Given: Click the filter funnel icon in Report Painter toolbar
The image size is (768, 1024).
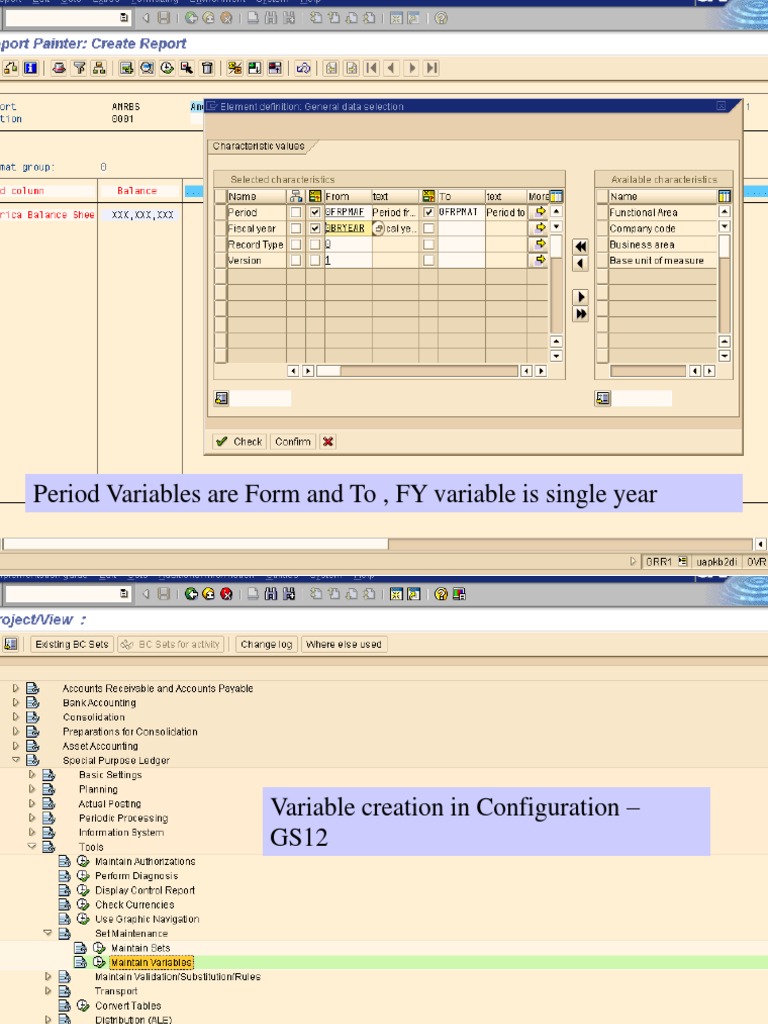Looking at the screenshot, I should click(79, 68).
